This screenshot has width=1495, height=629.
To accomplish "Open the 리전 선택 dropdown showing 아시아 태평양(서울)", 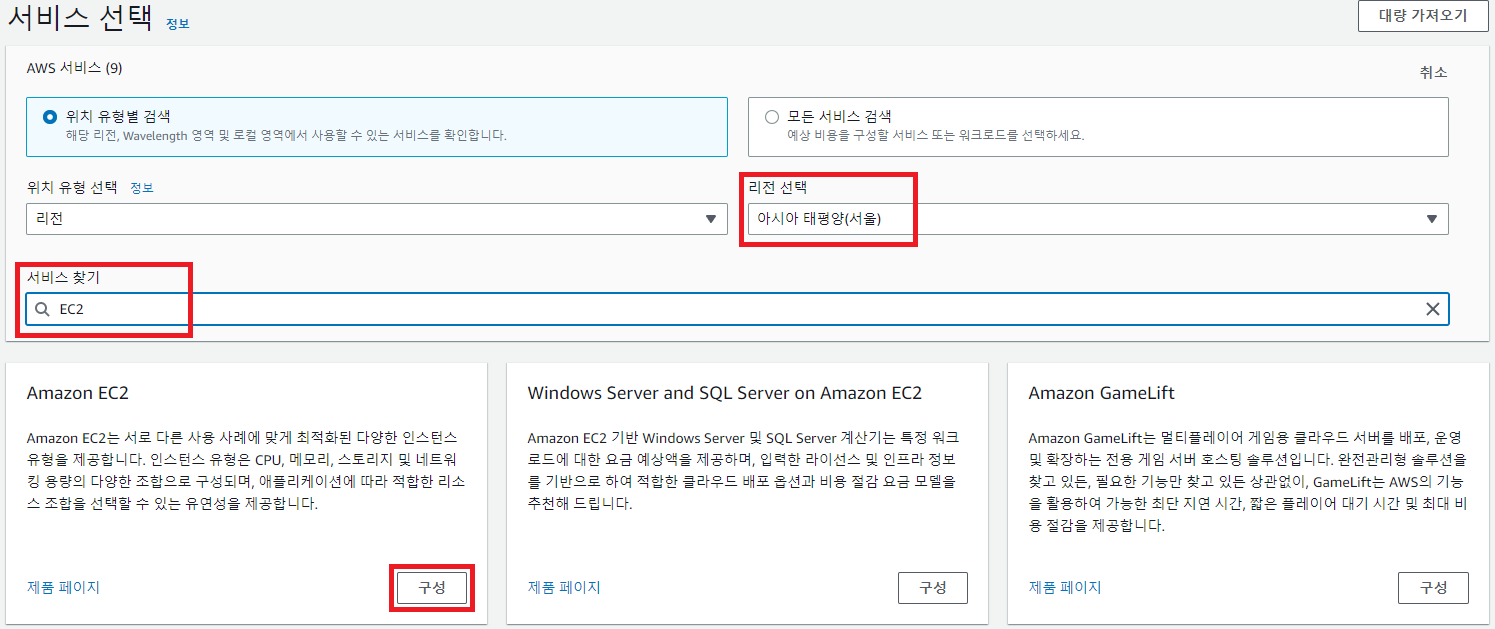I will point(1098,219).
